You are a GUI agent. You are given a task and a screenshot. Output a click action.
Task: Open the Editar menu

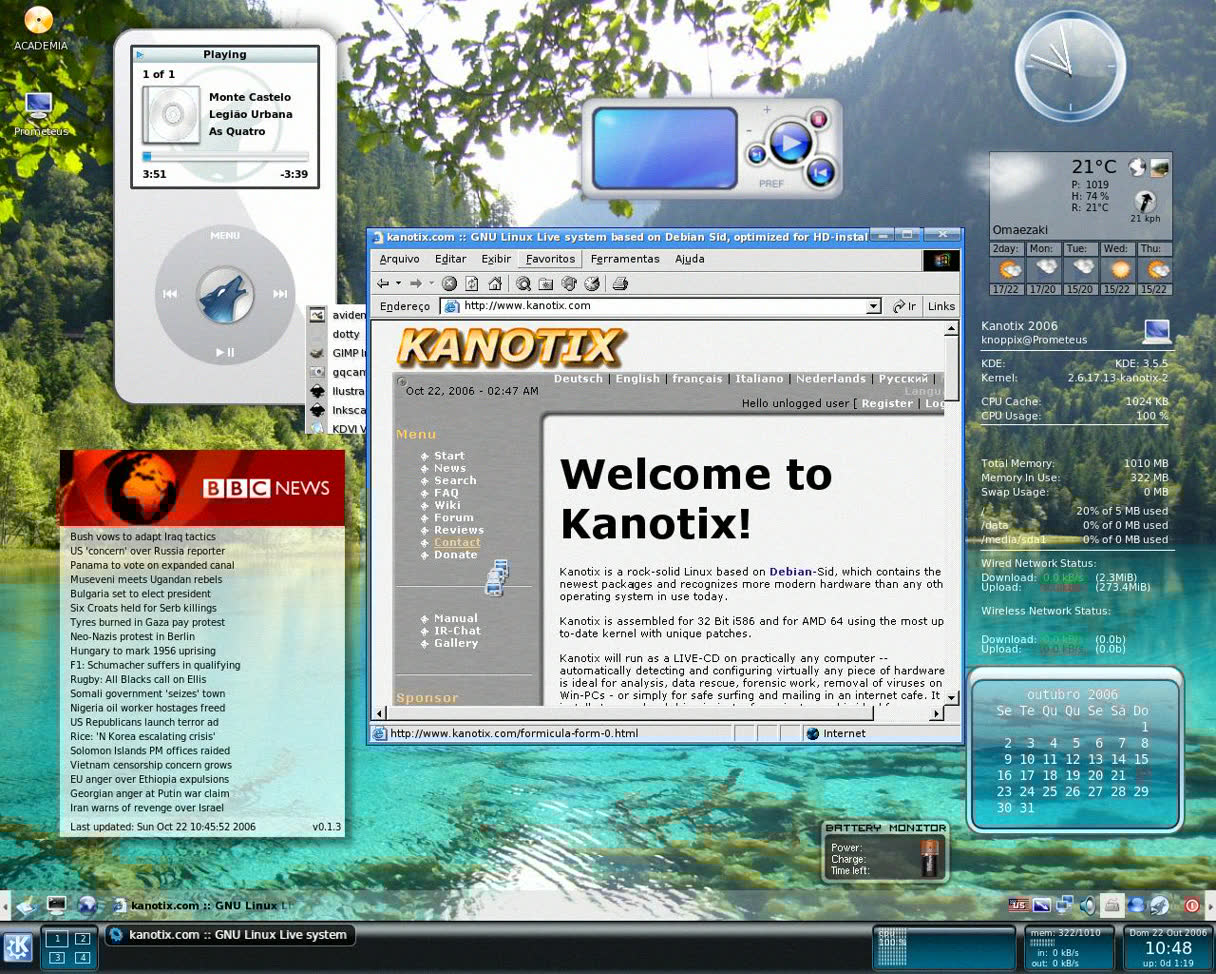tap(451, 259)
